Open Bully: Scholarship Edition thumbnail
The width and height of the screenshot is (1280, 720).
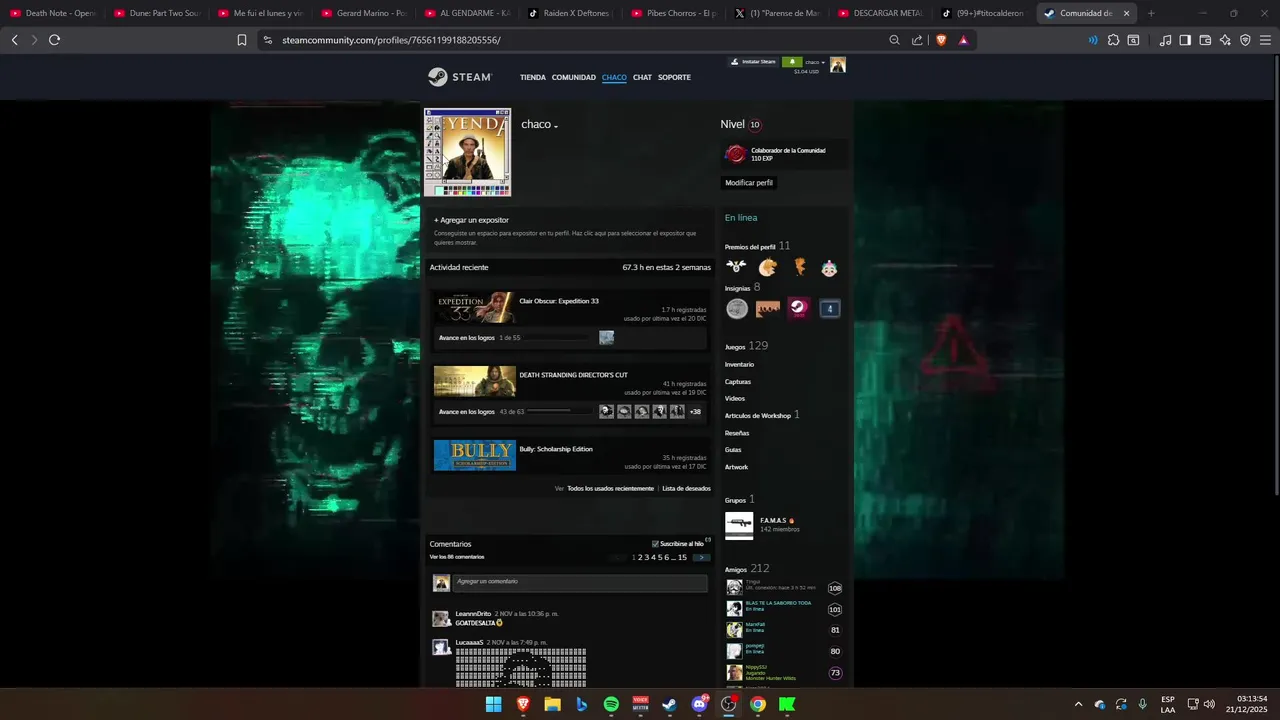pos(475,456)
